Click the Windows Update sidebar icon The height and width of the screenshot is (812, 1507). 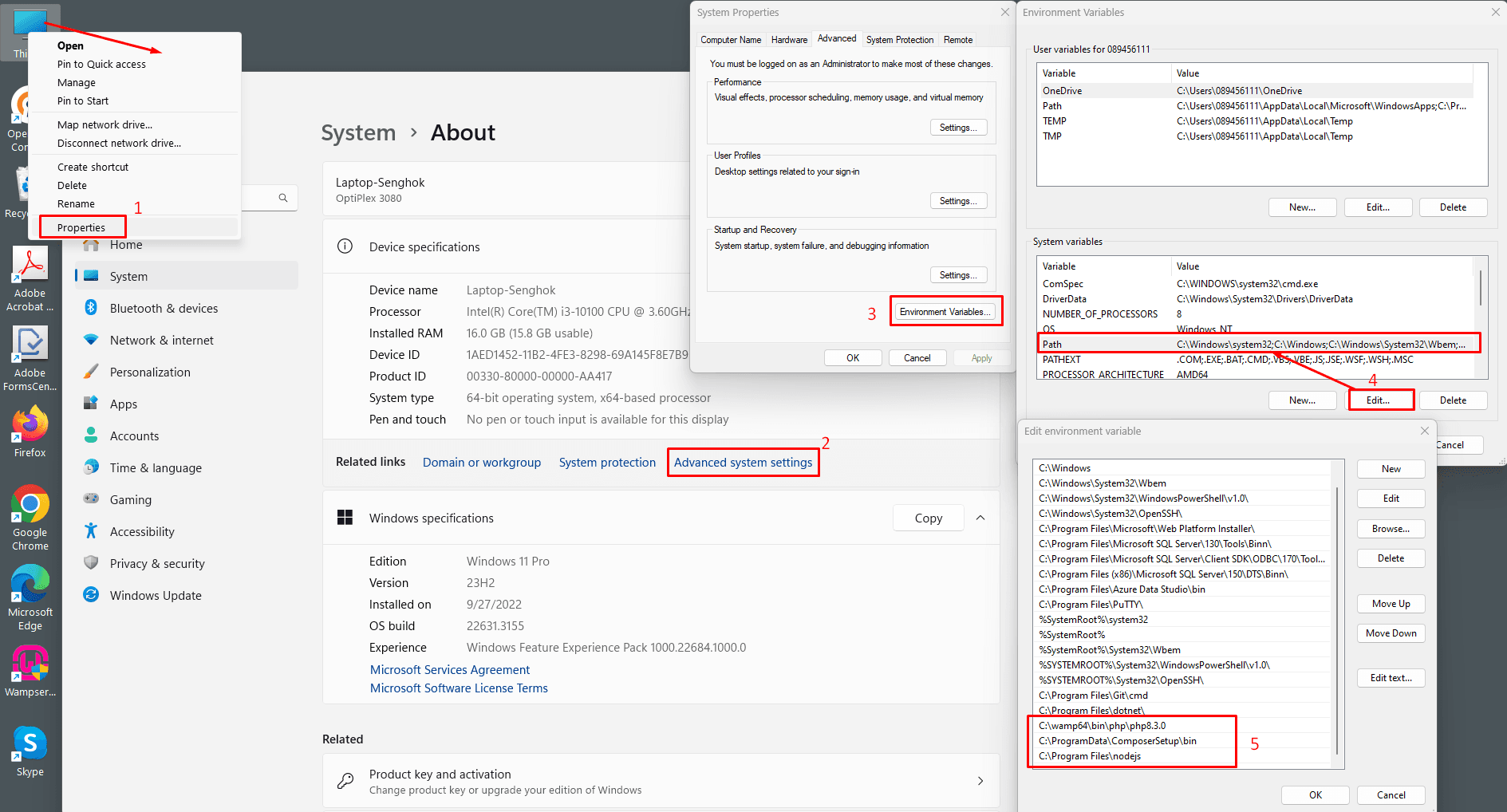91,595
